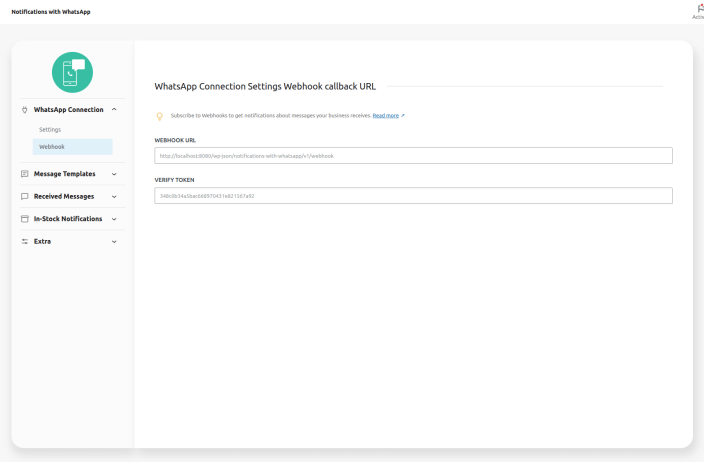Expand the In-Stock Notifications chevron
Viewport: 704px width, 462px height.
click(x=114, y=219)
